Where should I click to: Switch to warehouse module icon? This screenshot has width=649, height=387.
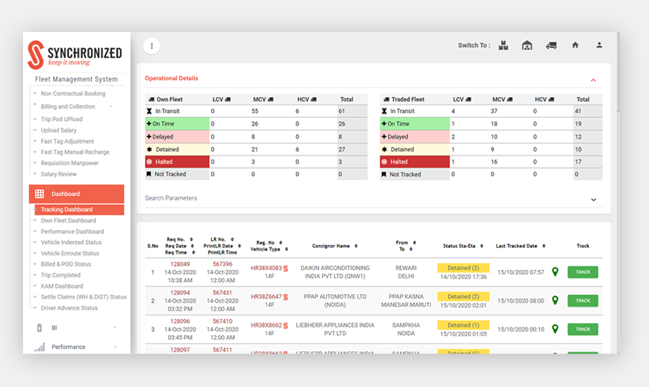pyautogui.click(x=527, y=46)
